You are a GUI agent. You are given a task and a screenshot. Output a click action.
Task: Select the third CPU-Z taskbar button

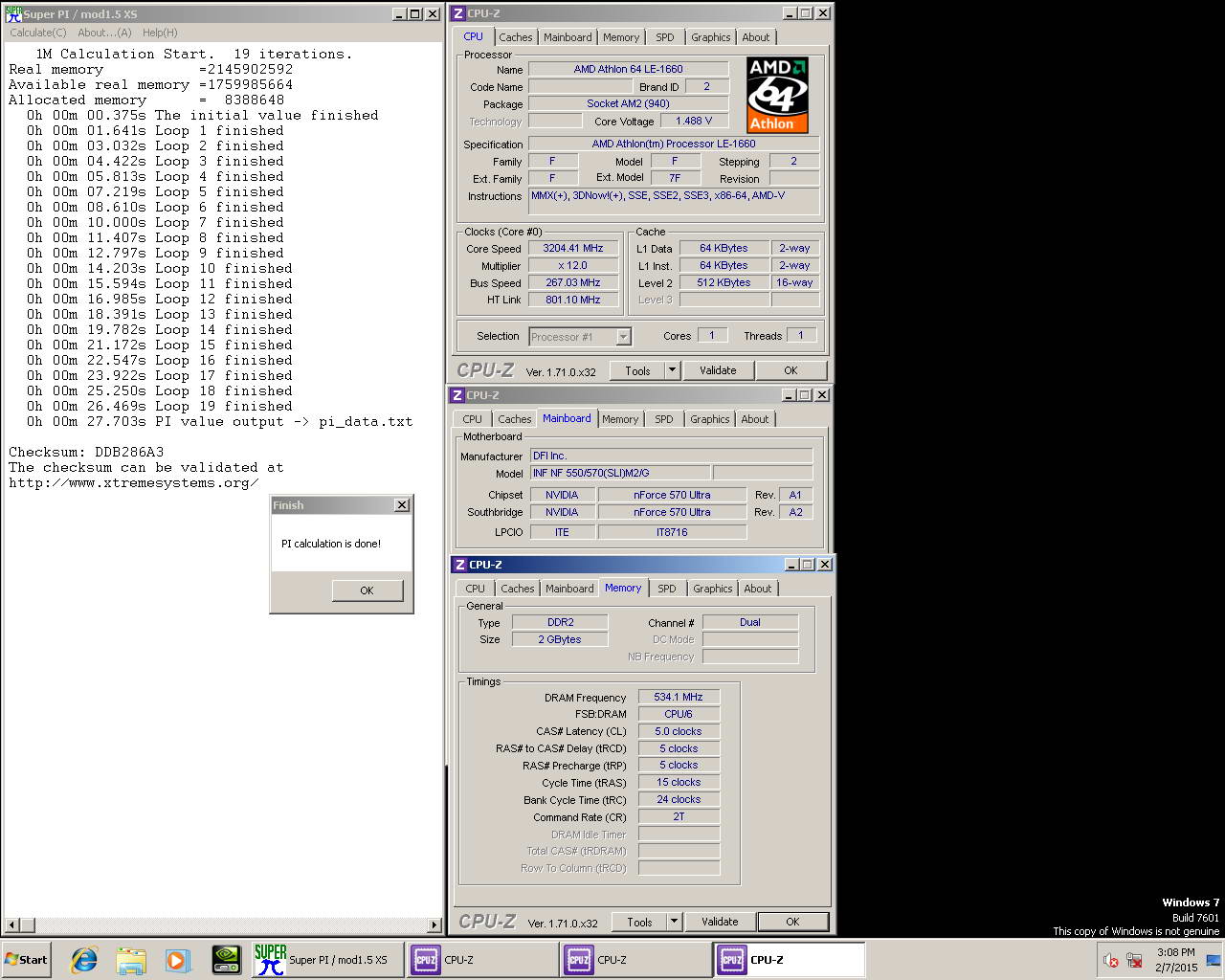tap(789, 960)
